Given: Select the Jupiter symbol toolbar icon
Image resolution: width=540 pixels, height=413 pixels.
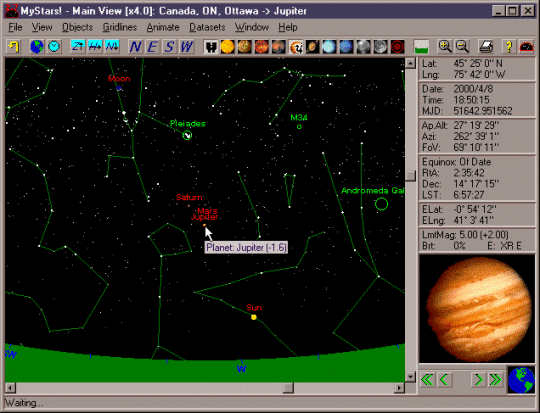Looking at the screenshot, I should (295, 47).
